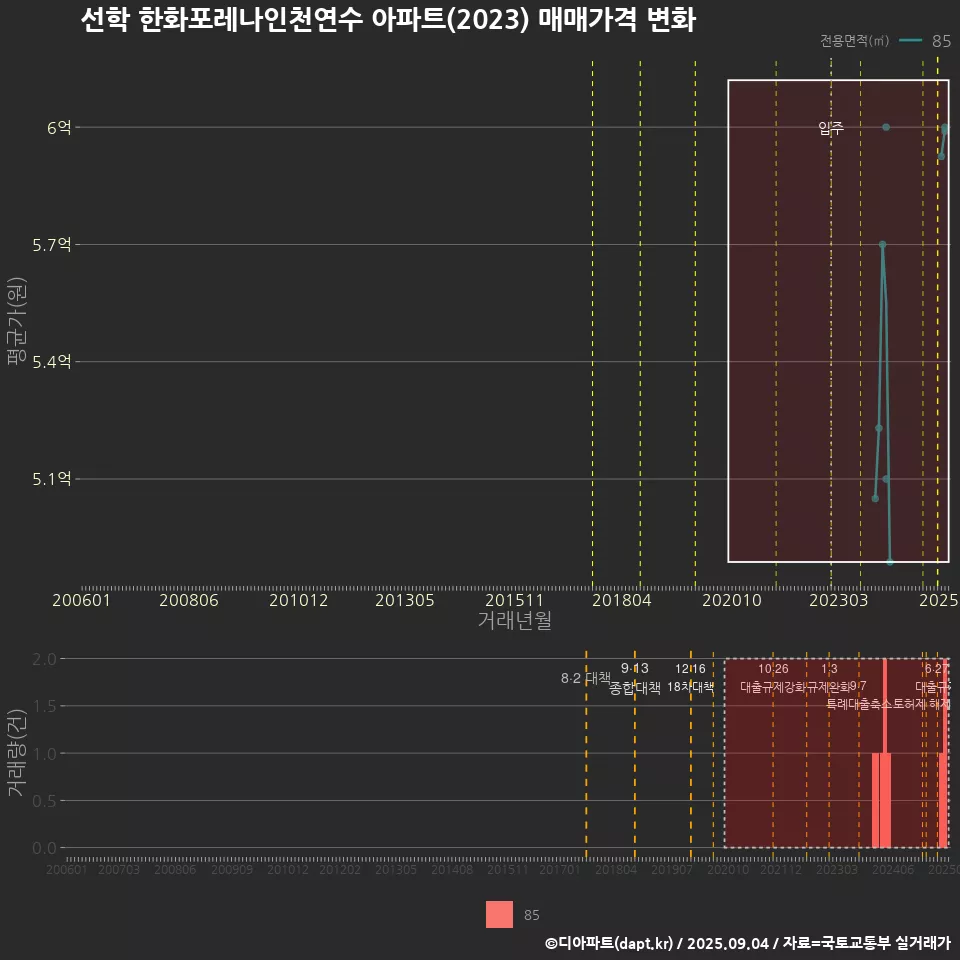Image resolution: width=960 pixels, height=960 pixels.
Task: Click the 0.5 volume axis label
Action: pyautogui.click(x=44, y=801)
